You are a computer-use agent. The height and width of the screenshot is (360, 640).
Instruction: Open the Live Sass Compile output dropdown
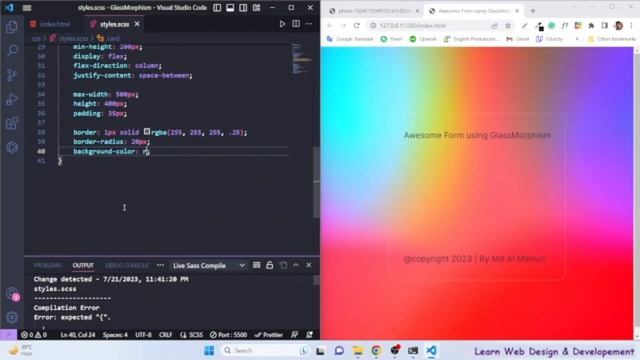point(208,265)
